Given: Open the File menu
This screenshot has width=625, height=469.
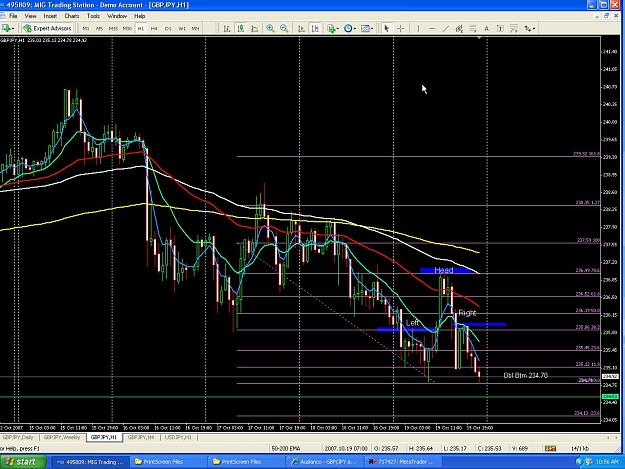Looking at the screenshot, I should click(x=13, y=16).
